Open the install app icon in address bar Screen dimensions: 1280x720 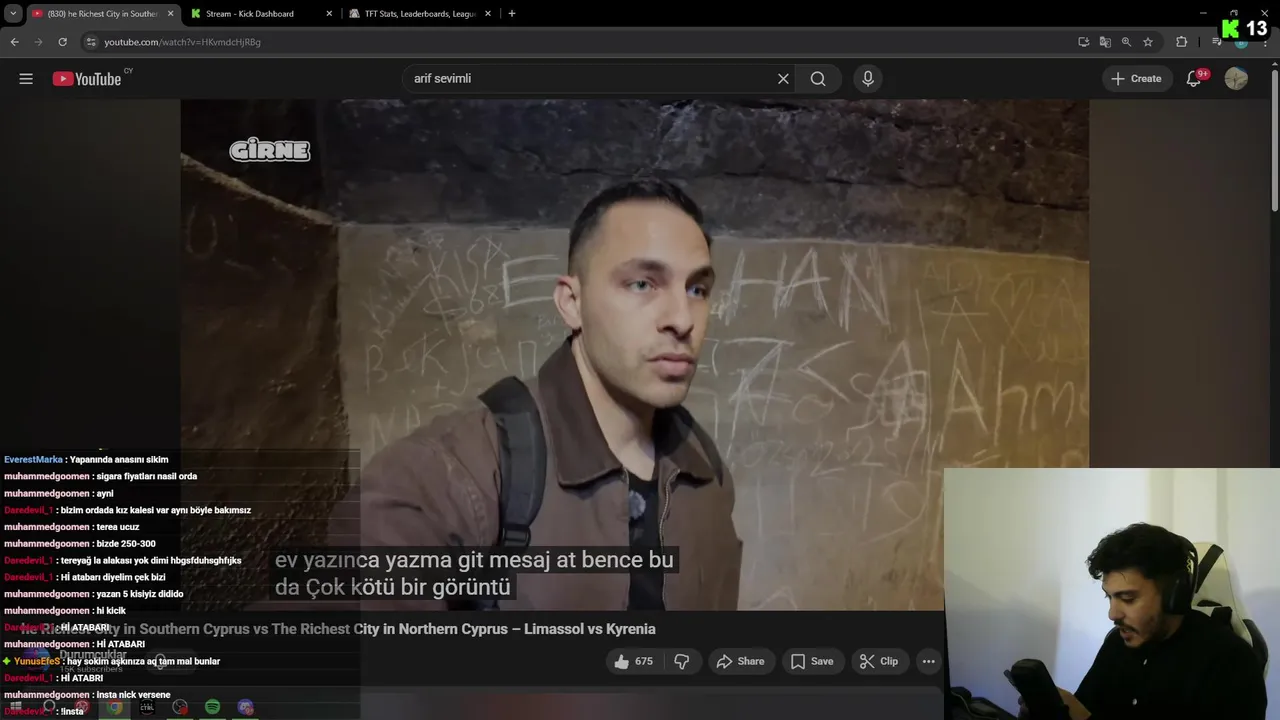pyautogui.click(x=1083, y=42)
